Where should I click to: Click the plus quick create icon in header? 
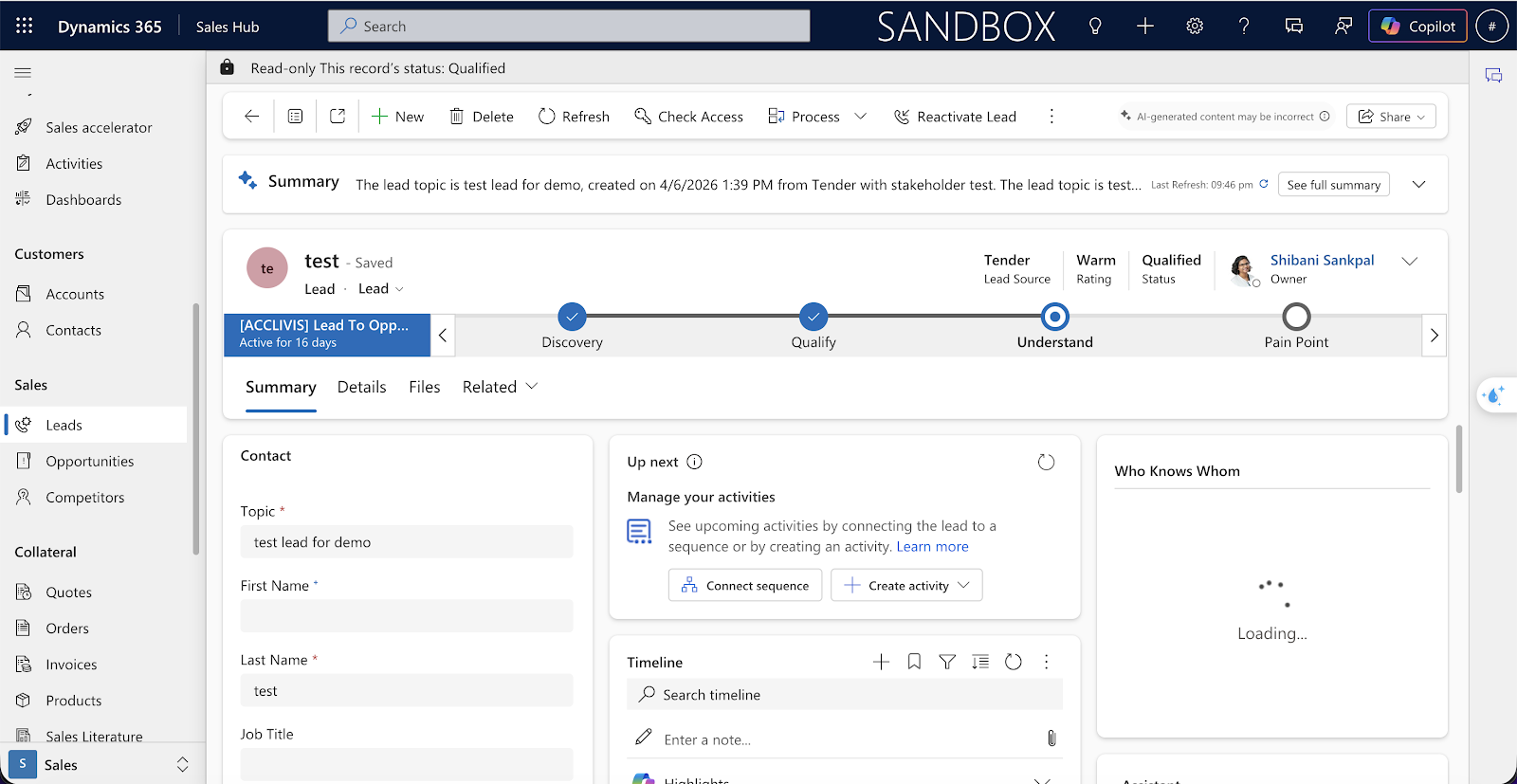point(1145,26)
